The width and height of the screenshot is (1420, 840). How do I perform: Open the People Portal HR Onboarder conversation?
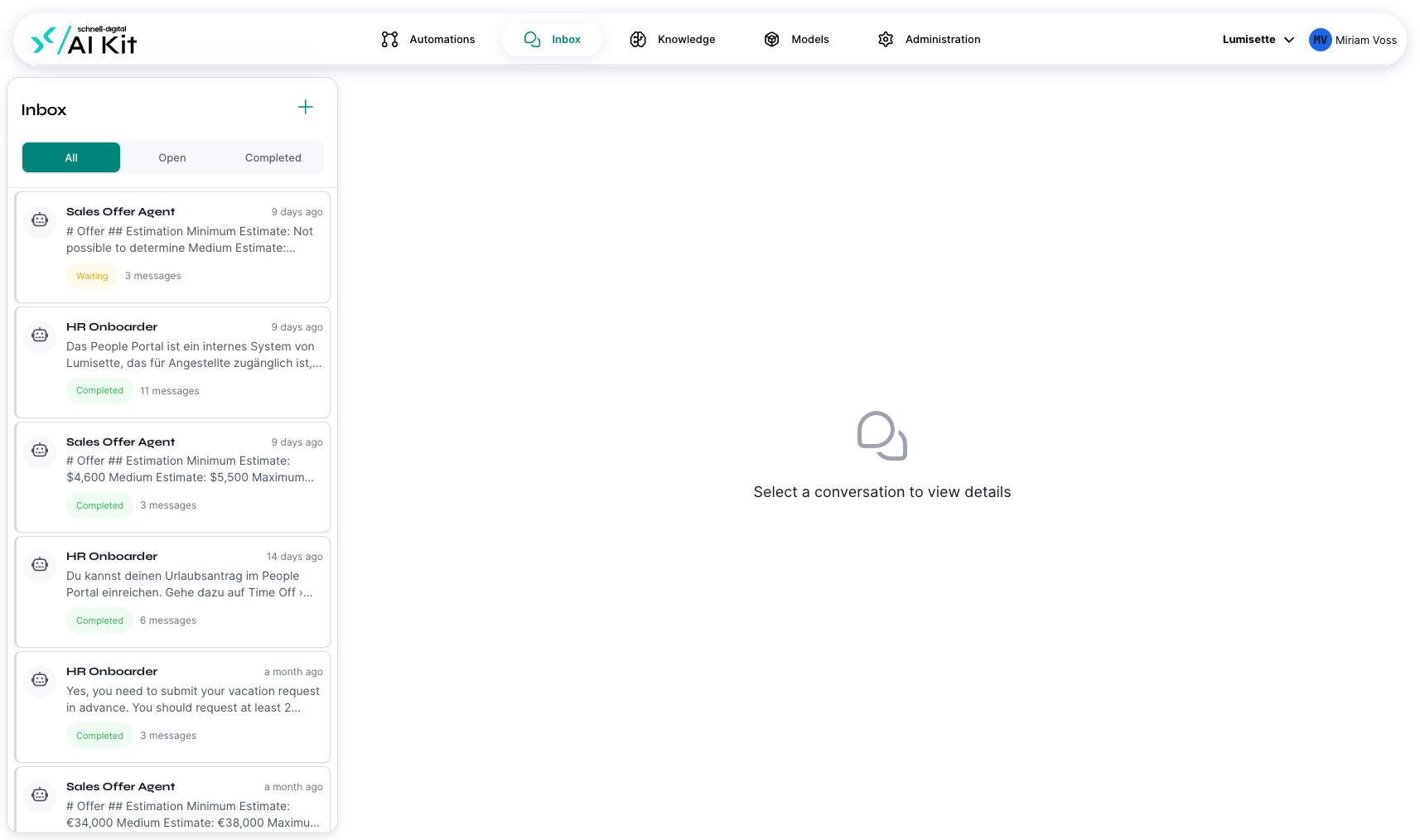click(x=172, y=362)
